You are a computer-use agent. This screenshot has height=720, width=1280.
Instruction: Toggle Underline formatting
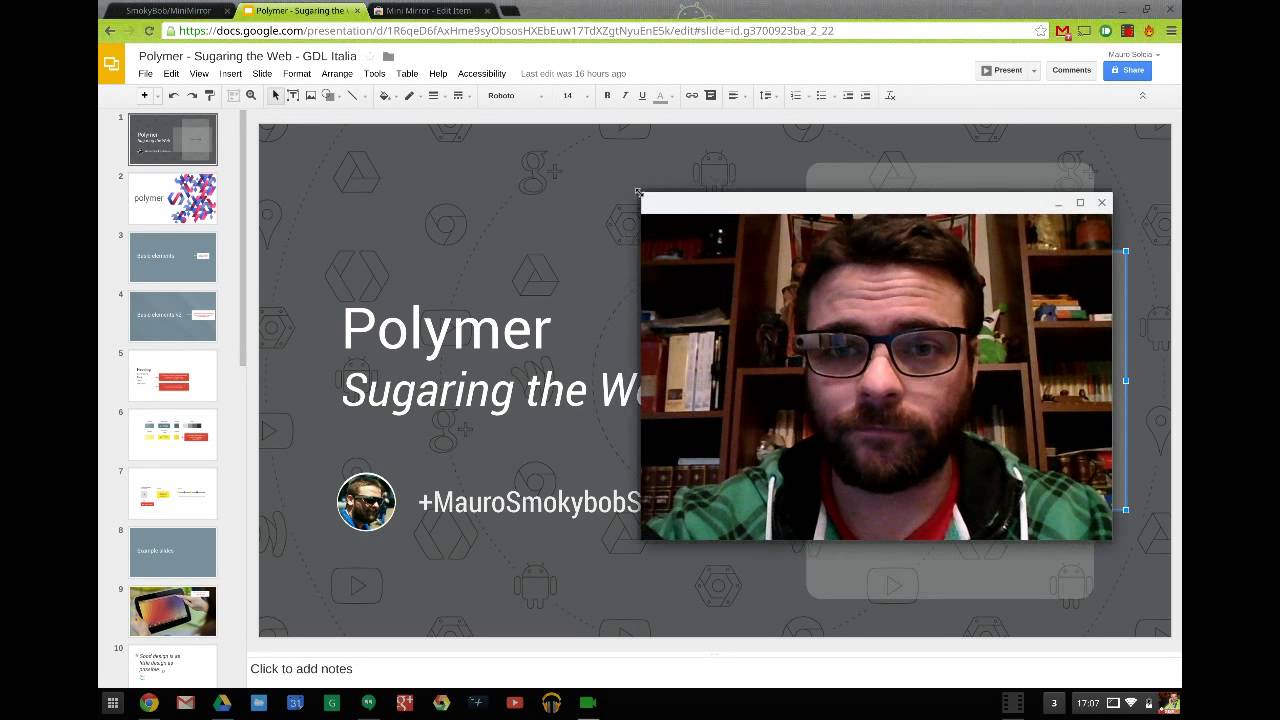tap(642, 96)
